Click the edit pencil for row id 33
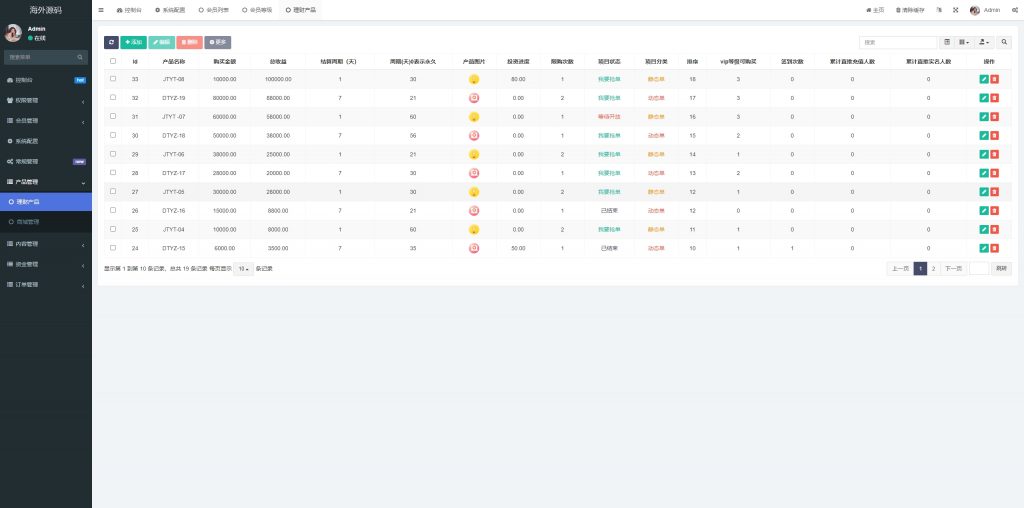 (984, 79)
